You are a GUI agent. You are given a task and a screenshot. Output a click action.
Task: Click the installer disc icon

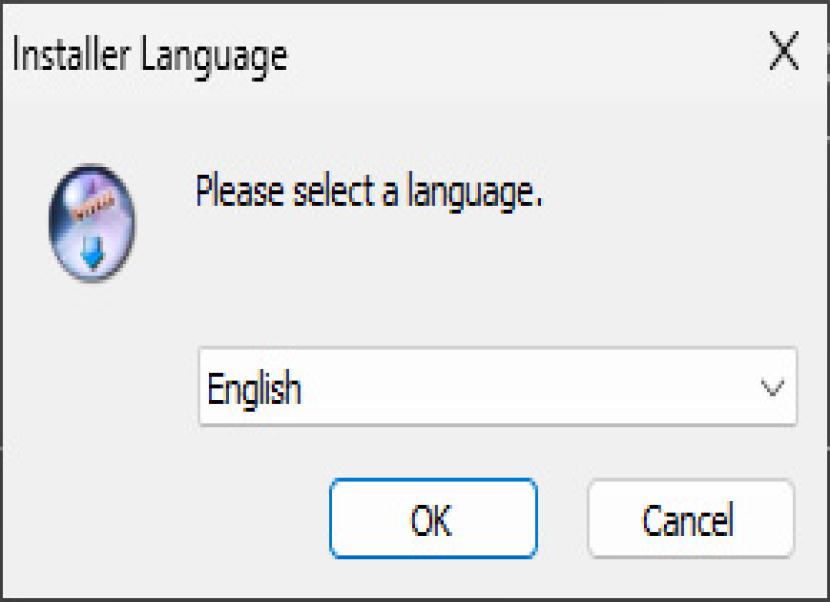(92, 222)
